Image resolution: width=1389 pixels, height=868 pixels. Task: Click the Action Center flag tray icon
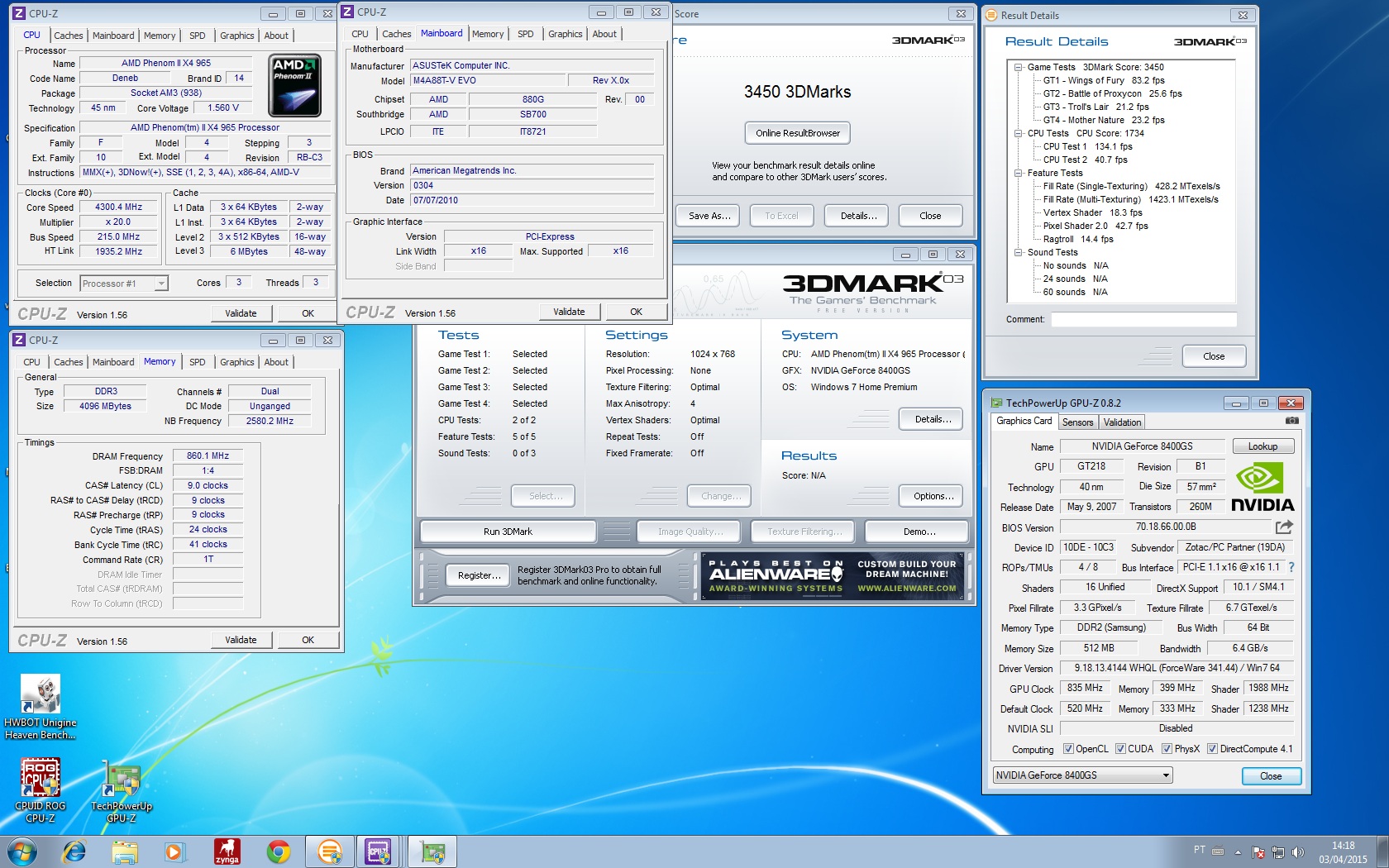(1258, 851)
